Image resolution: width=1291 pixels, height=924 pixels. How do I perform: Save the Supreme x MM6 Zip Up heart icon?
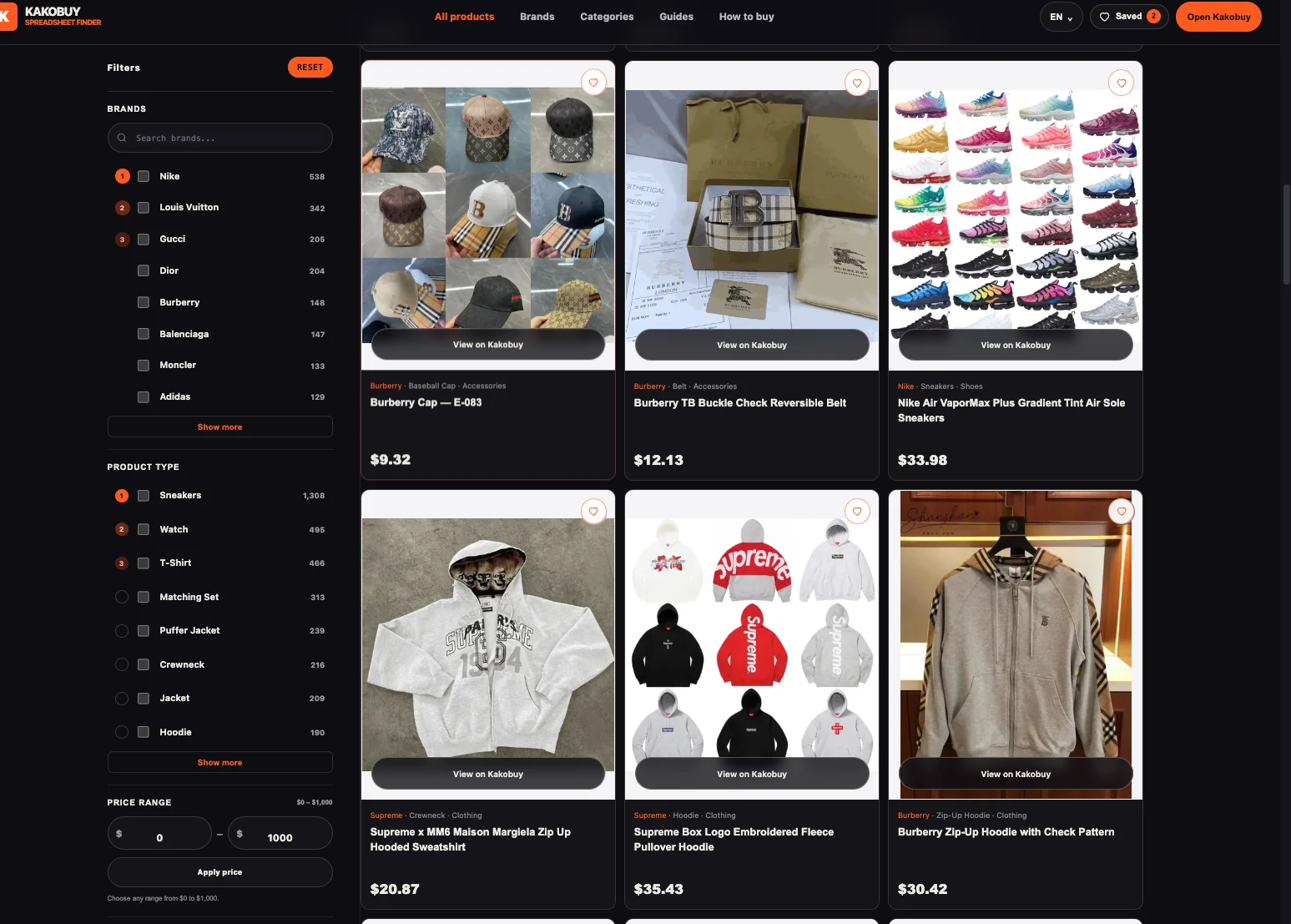[593, 512]
